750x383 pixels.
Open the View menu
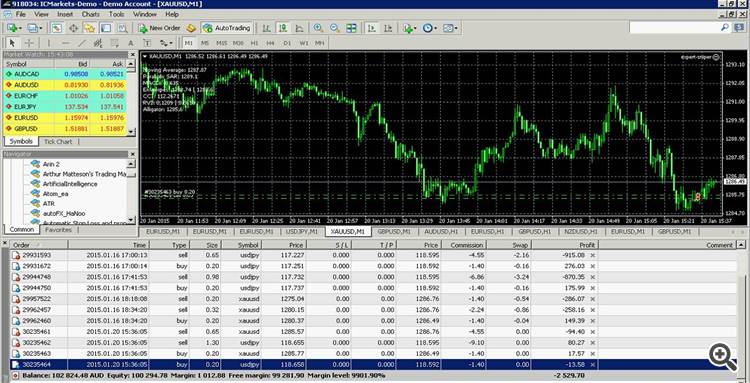[x=41, y=15]
